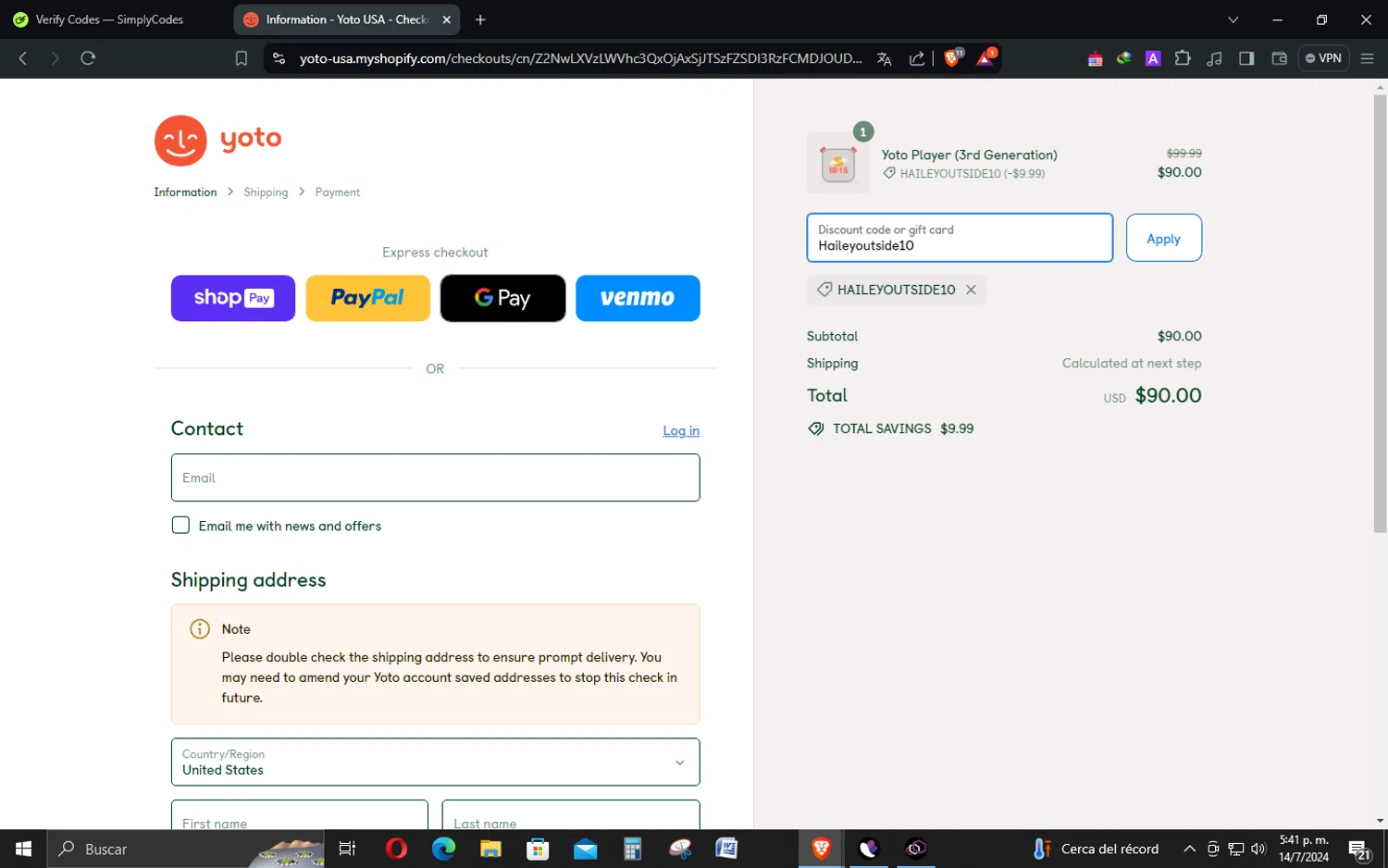The height and width of the screenshot is (868, 1388).
Task: Open Brave Shields lion icon
Action: point(952,58)
